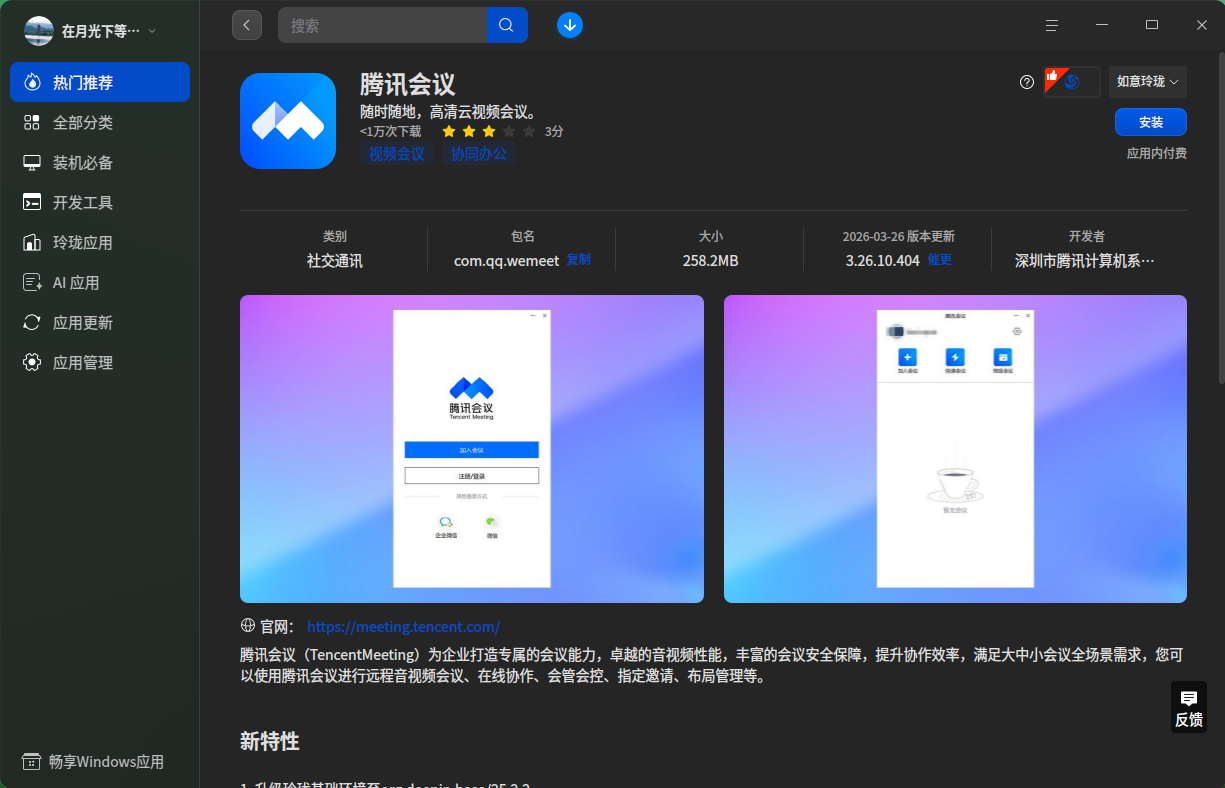Select 热门推荐 in the sidebar

[100, 82]
